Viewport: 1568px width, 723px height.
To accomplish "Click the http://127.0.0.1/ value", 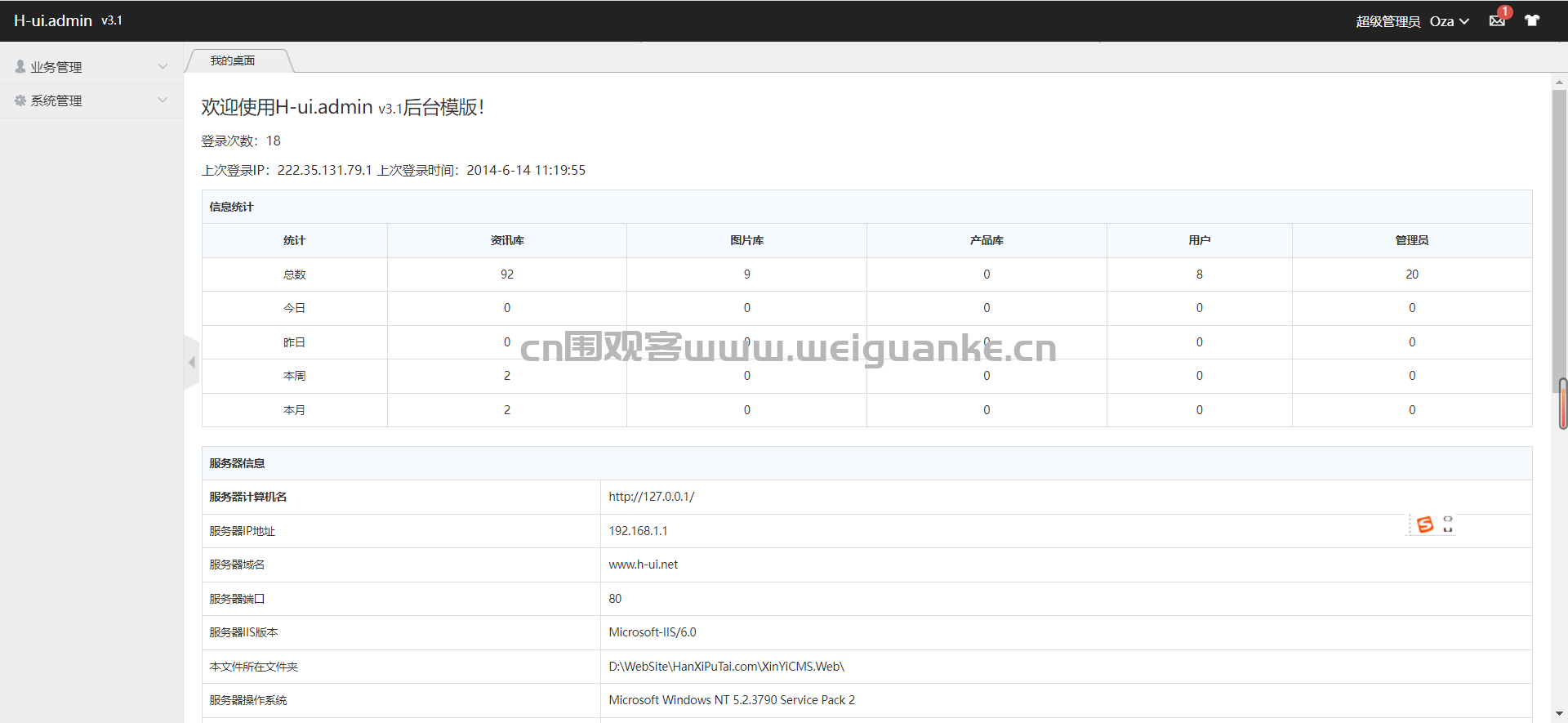I will 652,497.
